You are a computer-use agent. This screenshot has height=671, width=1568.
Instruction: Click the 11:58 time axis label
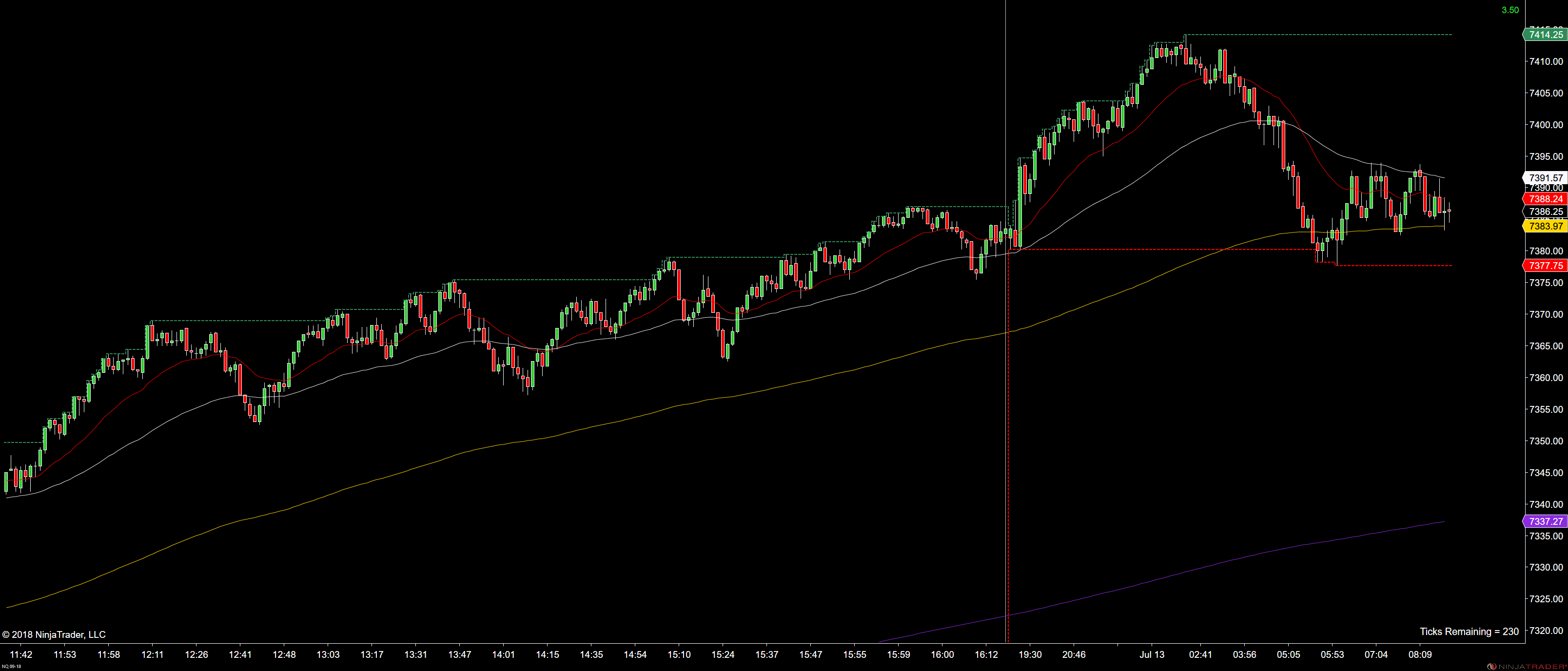(109, 654)
